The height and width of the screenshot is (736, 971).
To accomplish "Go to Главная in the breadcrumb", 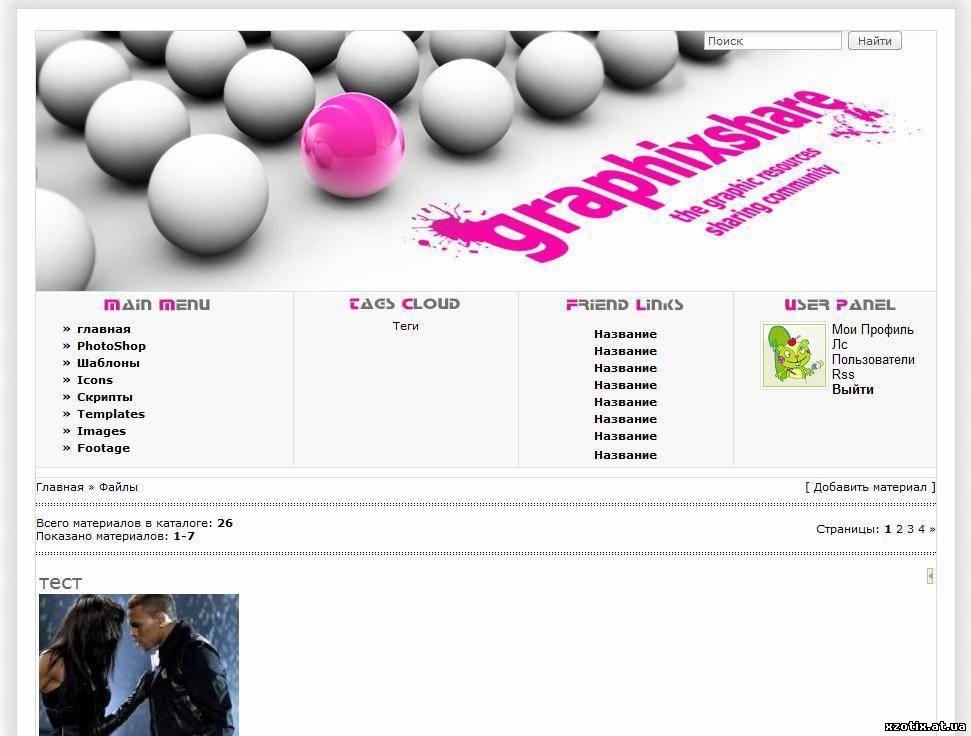I will [x=59, y=487].
